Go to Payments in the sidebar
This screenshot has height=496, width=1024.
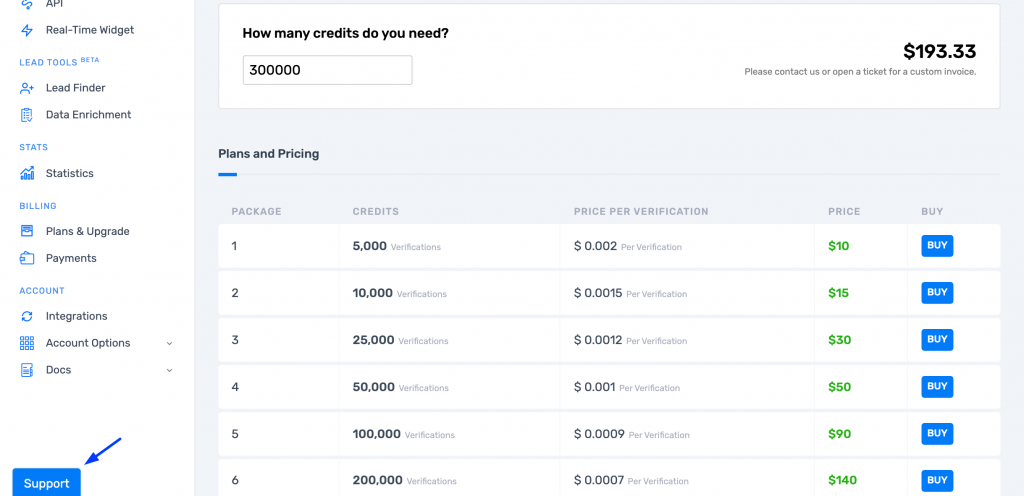71,258
